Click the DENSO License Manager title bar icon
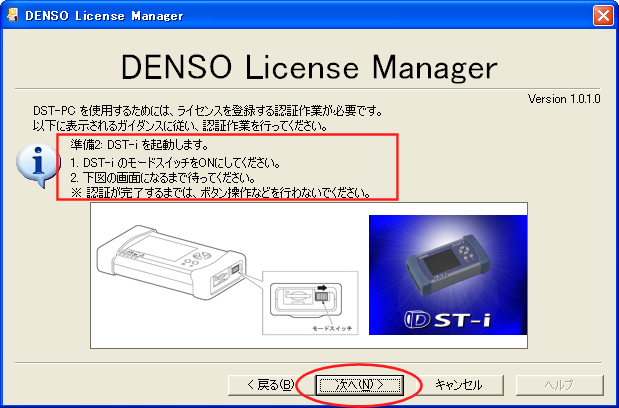619x408 pixels. point(13,15)
